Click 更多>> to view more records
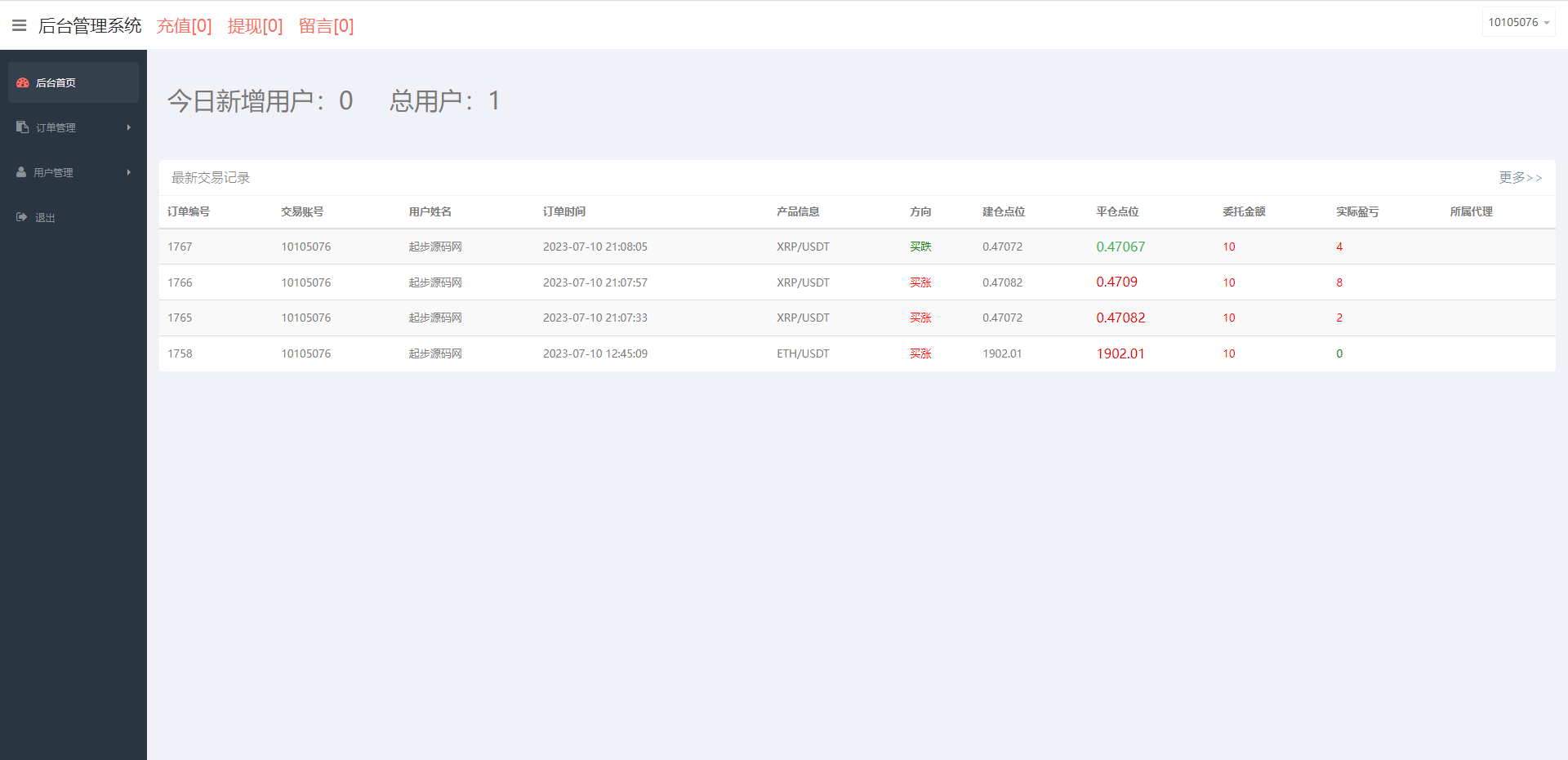Viewport: 1568px width, 760px height. point(1520,177)
